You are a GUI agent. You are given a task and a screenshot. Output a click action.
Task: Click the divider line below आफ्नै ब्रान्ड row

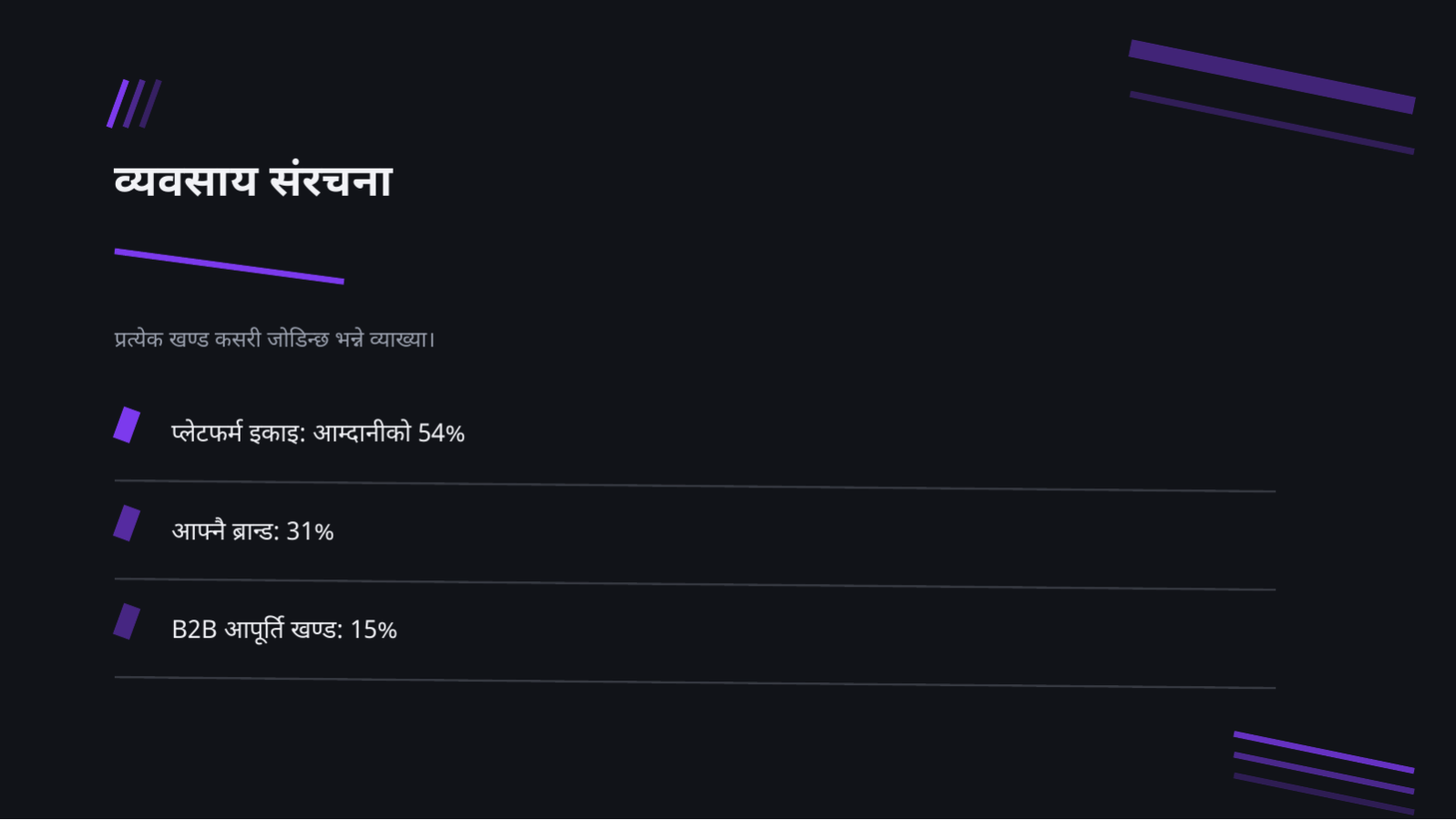tap(694, 584)
